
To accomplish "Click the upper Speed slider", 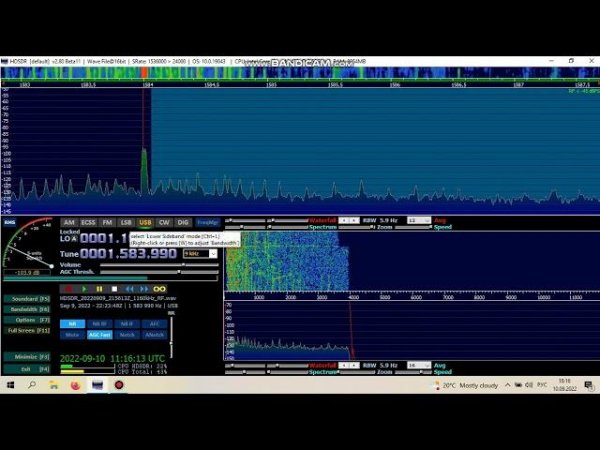I will 414,227.
